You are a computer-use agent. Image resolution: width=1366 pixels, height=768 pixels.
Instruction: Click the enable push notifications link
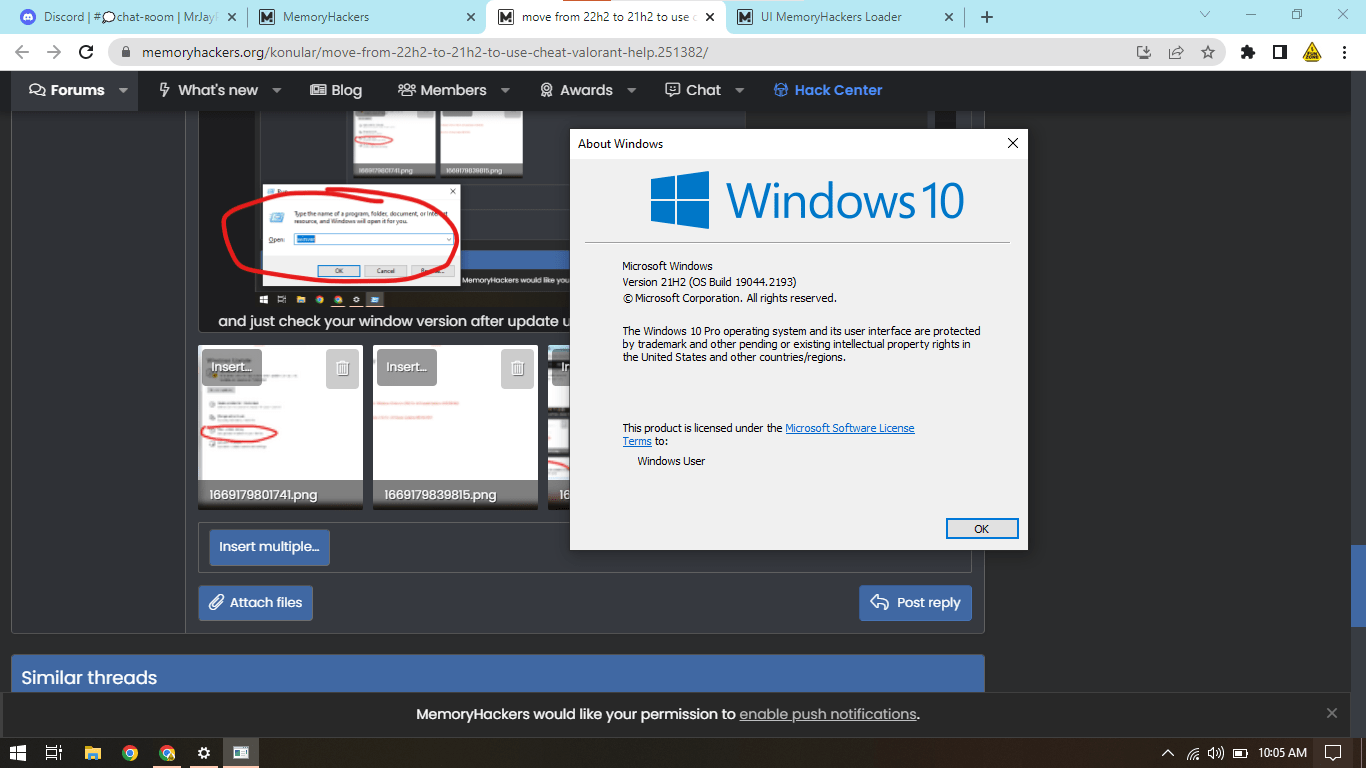pyautogui.click(x=828, y=714)
